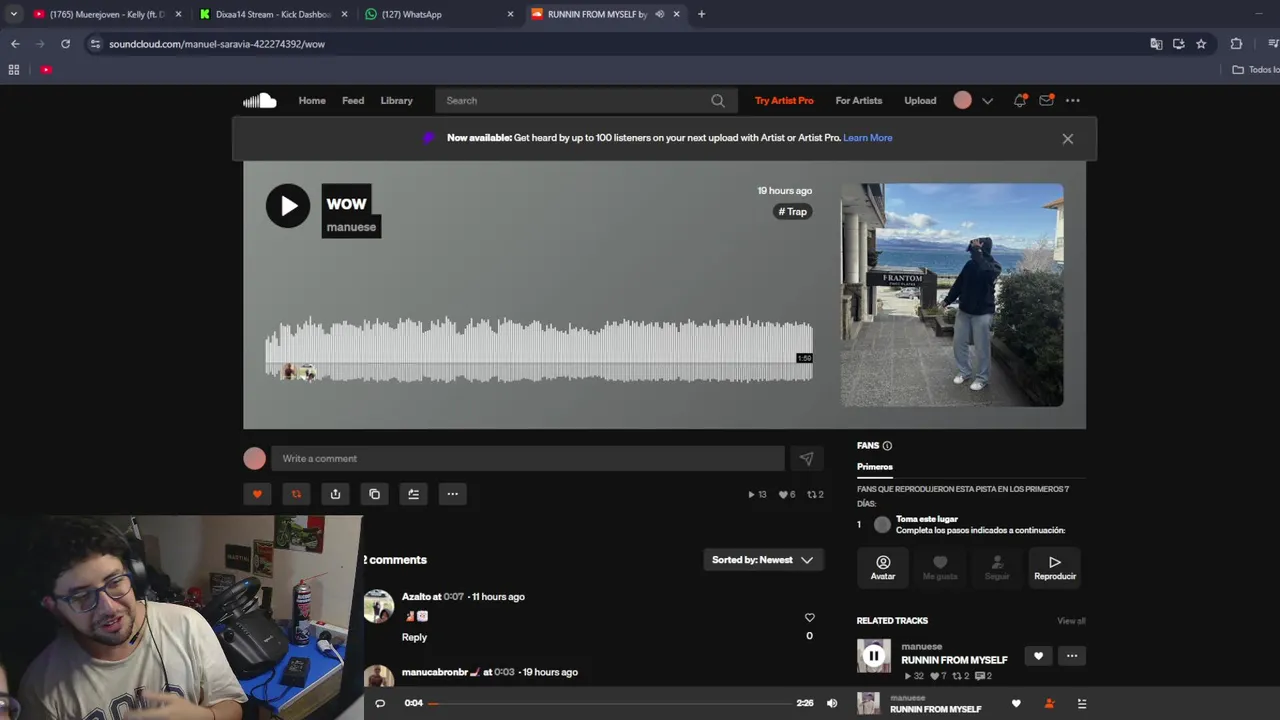Open the browser extensions puzzle icon

click(1236, 44)
